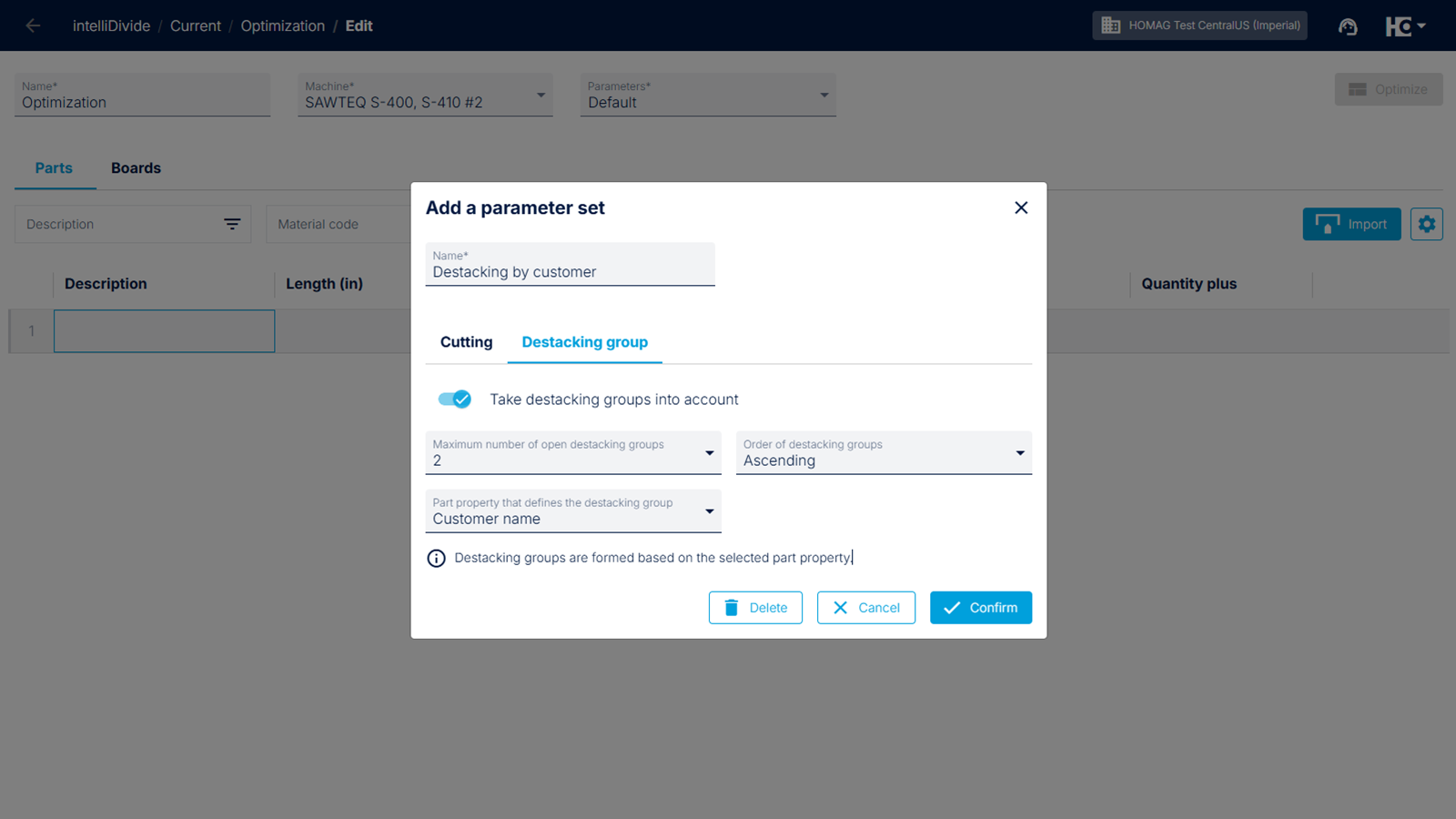Edit the parameter set Name field
The height and width of the screenshot is (819, 1456).
[570, 264]
